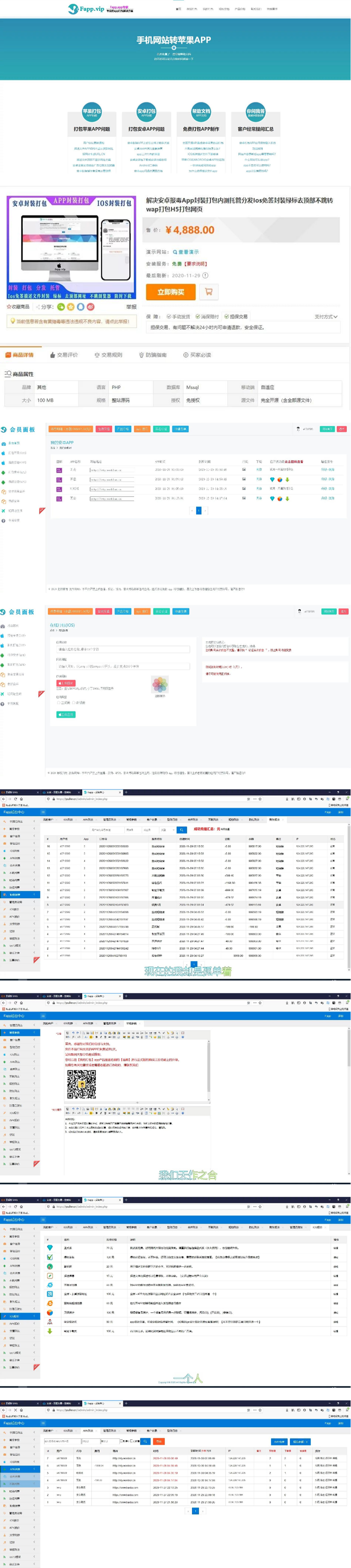Click the shopping cart icon button
Screen dimensions: 351x1568
208,292
